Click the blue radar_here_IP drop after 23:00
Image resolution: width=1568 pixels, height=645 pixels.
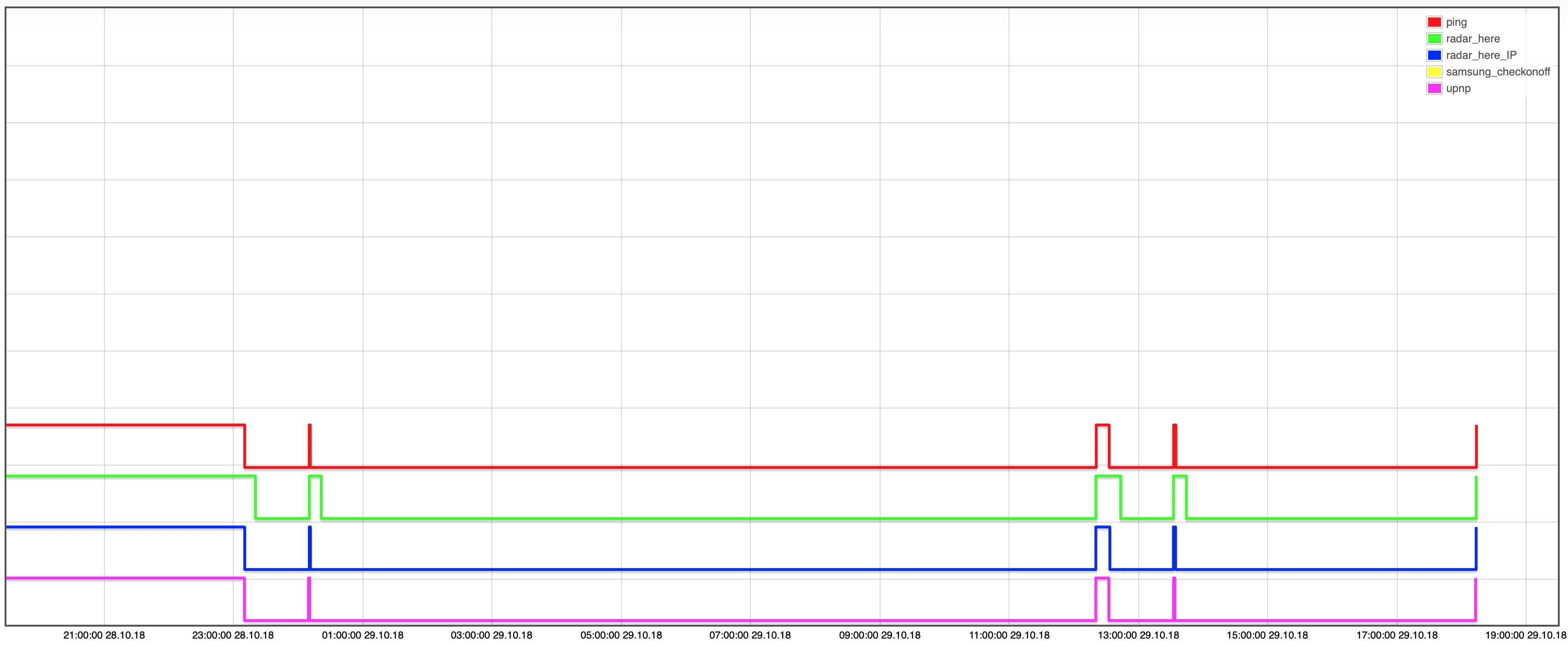point(245,547)
